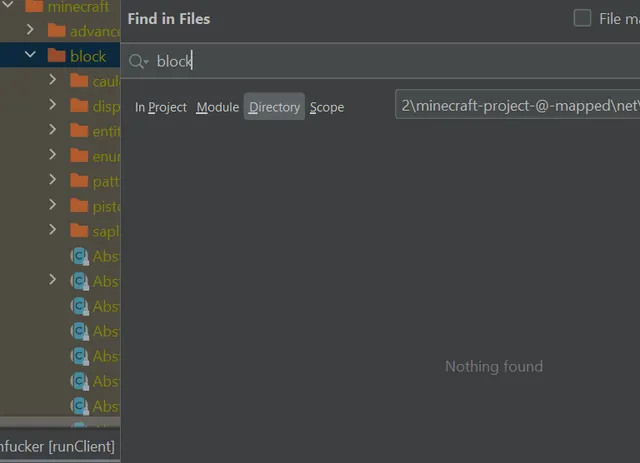Expand the enu folder chevron
640x463 pixels.
point(52,154)
